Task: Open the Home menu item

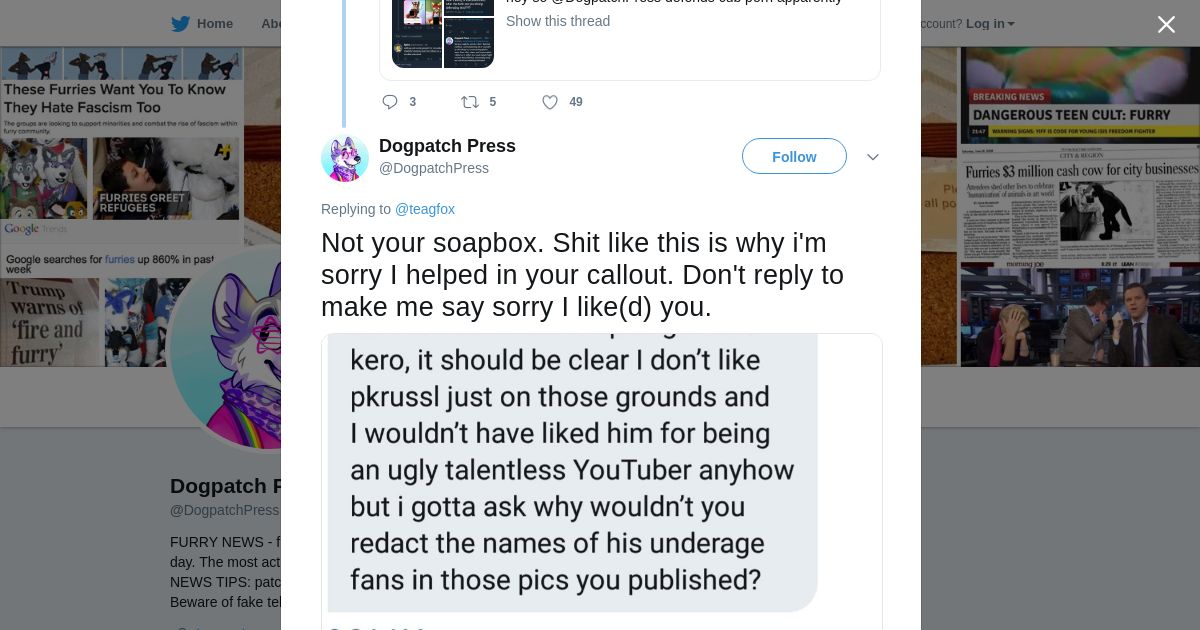Action: point(214,24)
